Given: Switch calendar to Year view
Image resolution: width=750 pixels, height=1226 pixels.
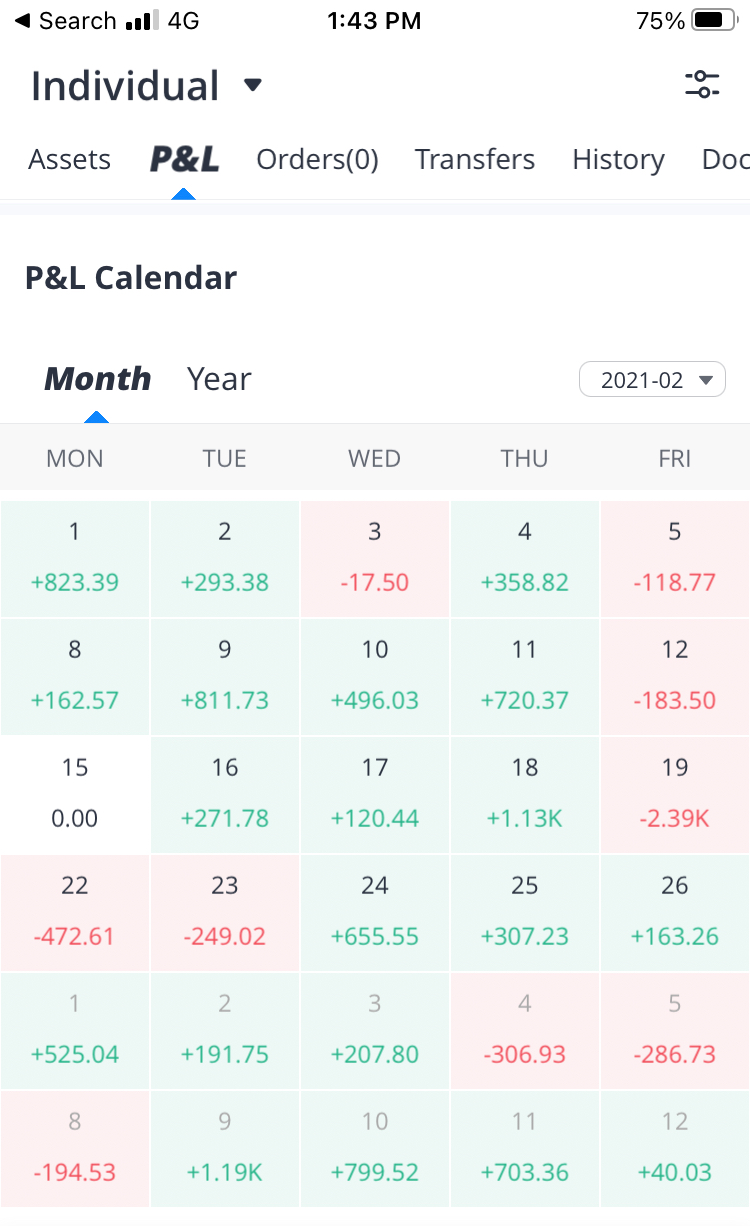Looking at the screenshot, I should (x=219, y=379).
